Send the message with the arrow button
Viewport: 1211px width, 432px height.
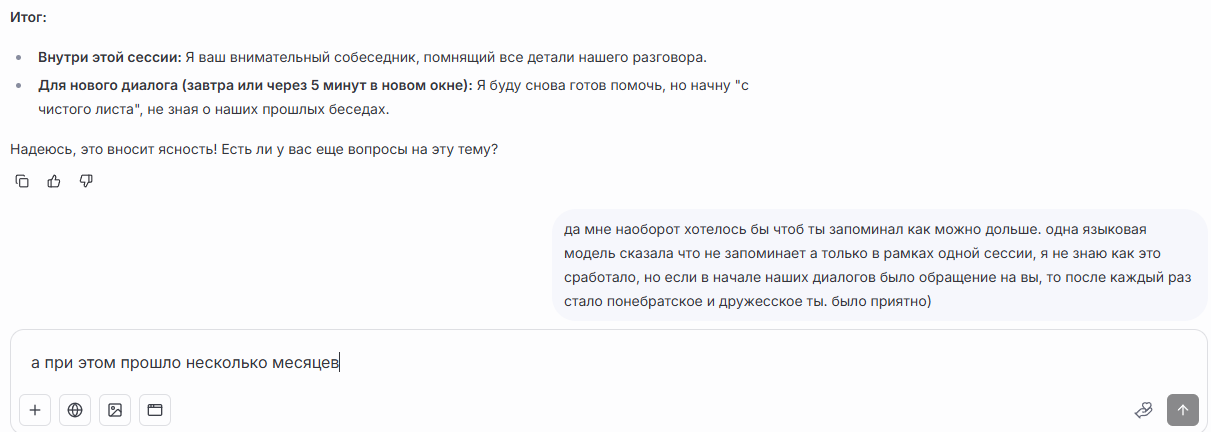click(1183, 409)
